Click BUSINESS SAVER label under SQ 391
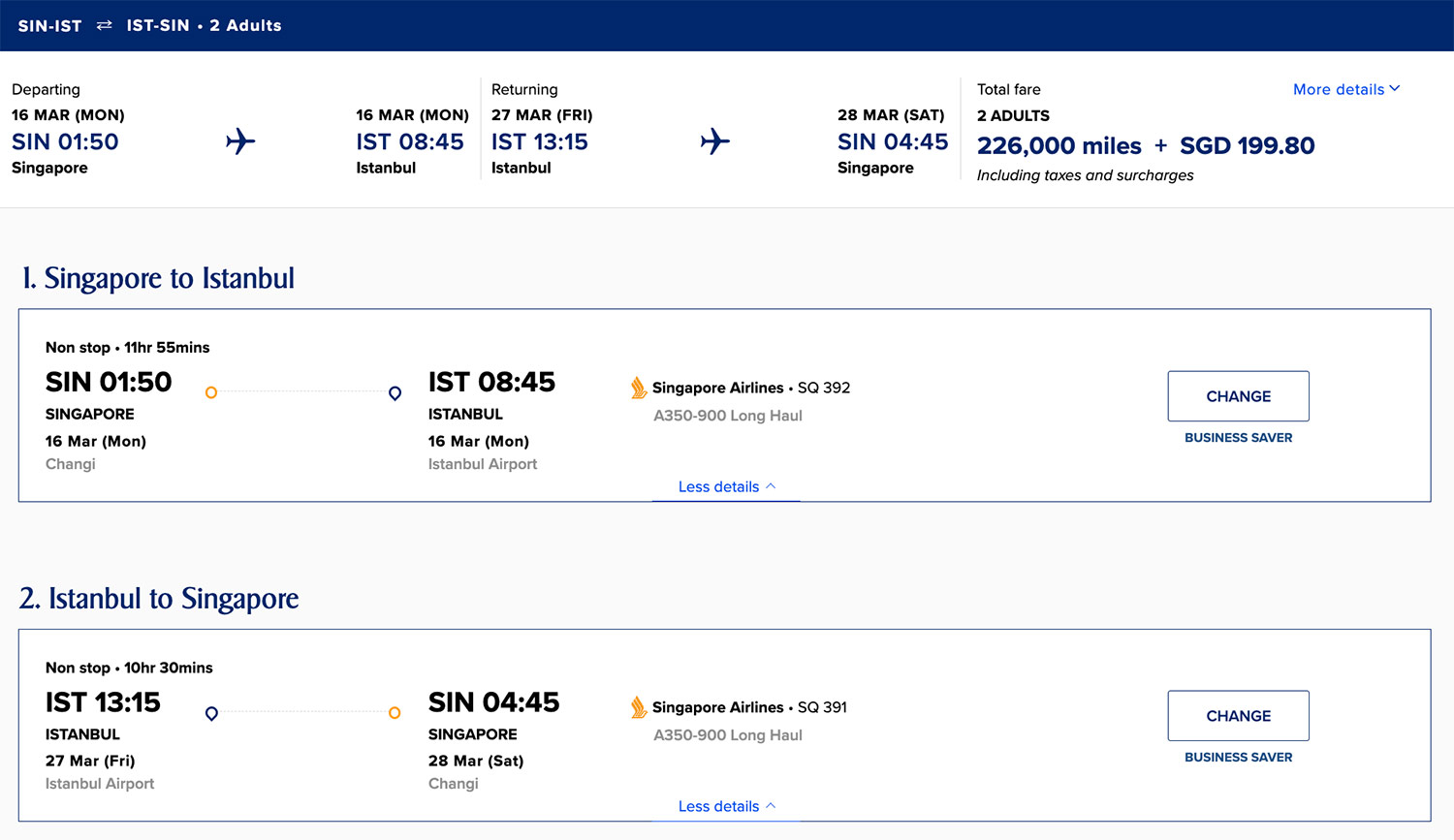Screen dimensions: 1454x840 click(x=1238, y=758)
